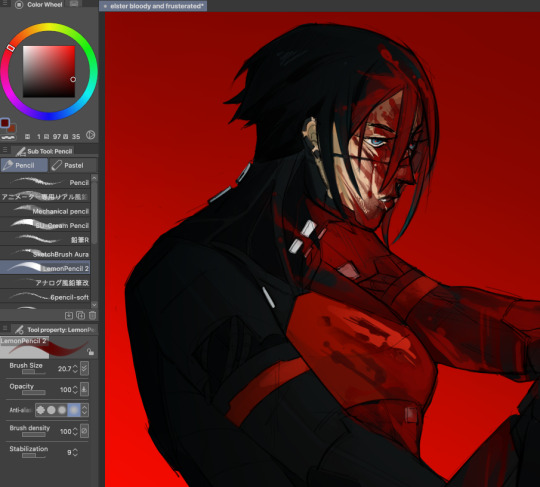Choose the Mechanical pencil brush
The width and height of the screenshot is (540, 487).
[x=45, y=210]
